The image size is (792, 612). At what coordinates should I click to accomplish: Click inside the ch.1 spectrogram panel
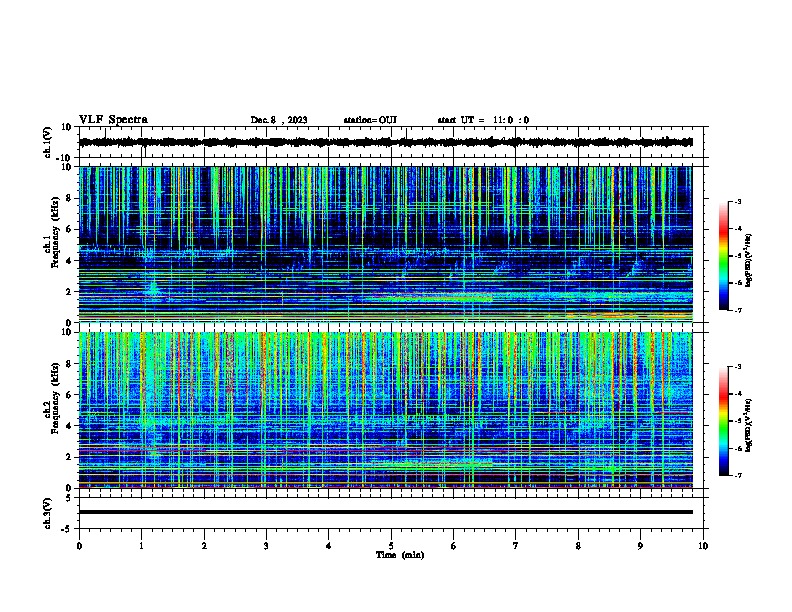(x=385, y=244)
